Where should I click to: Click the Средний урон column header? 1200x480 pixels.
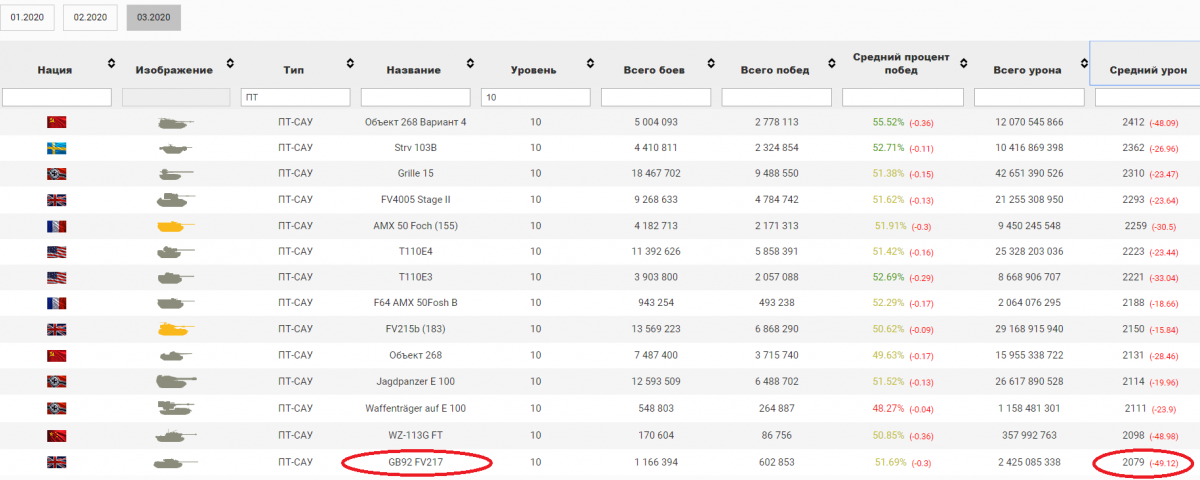point(1148,70)
